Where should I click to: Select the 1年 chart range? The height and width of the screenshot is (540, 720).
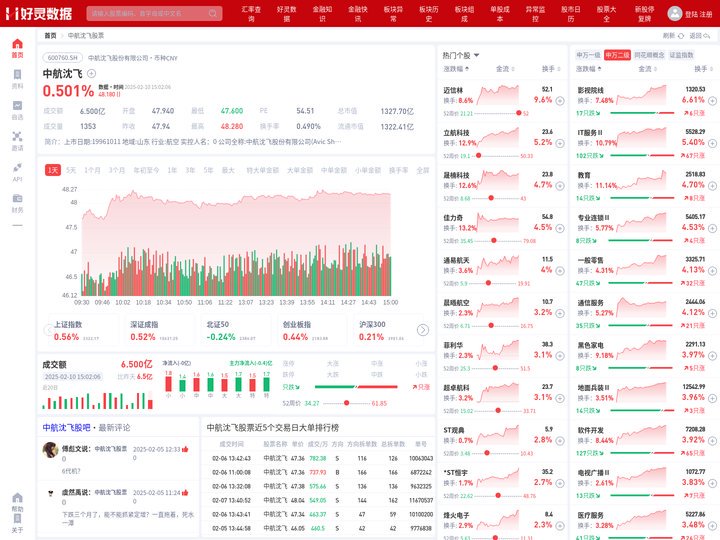click(172, 170)
